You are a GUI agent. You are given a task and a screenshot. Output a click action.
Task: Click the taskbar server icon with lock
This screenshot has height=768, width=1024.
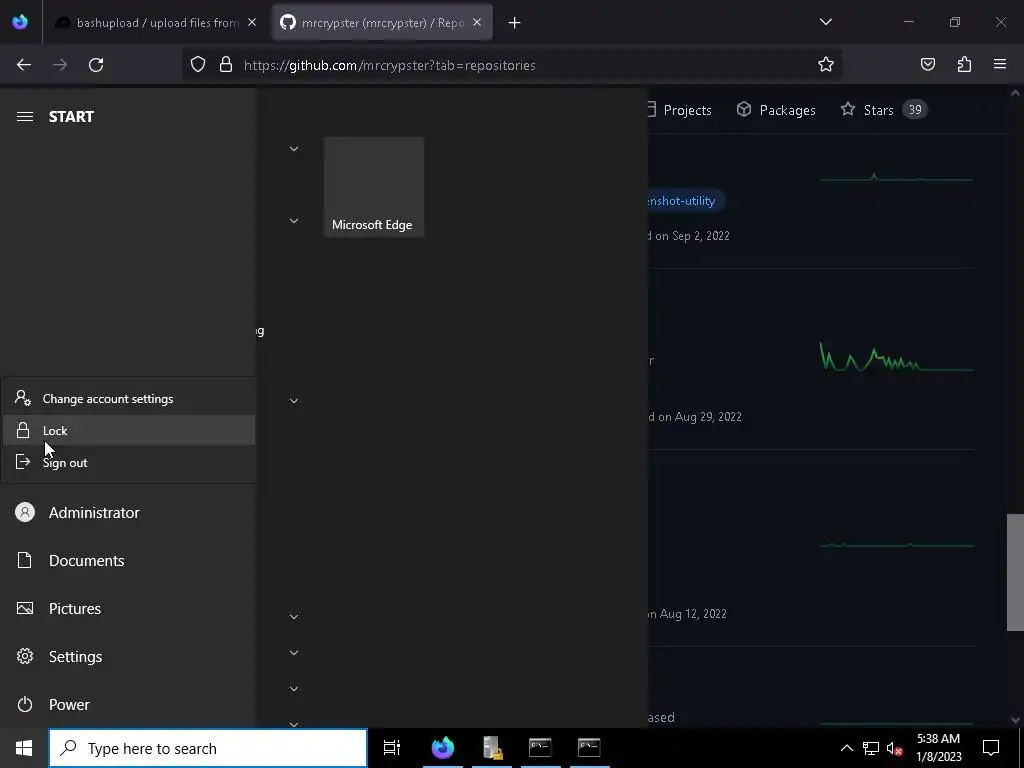coord(492,748)
